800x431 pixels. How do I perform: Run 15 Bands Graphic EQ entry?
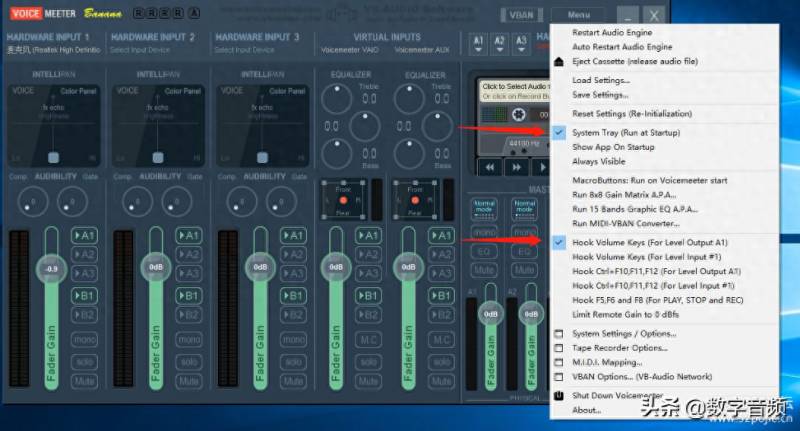tap(635, 209)
